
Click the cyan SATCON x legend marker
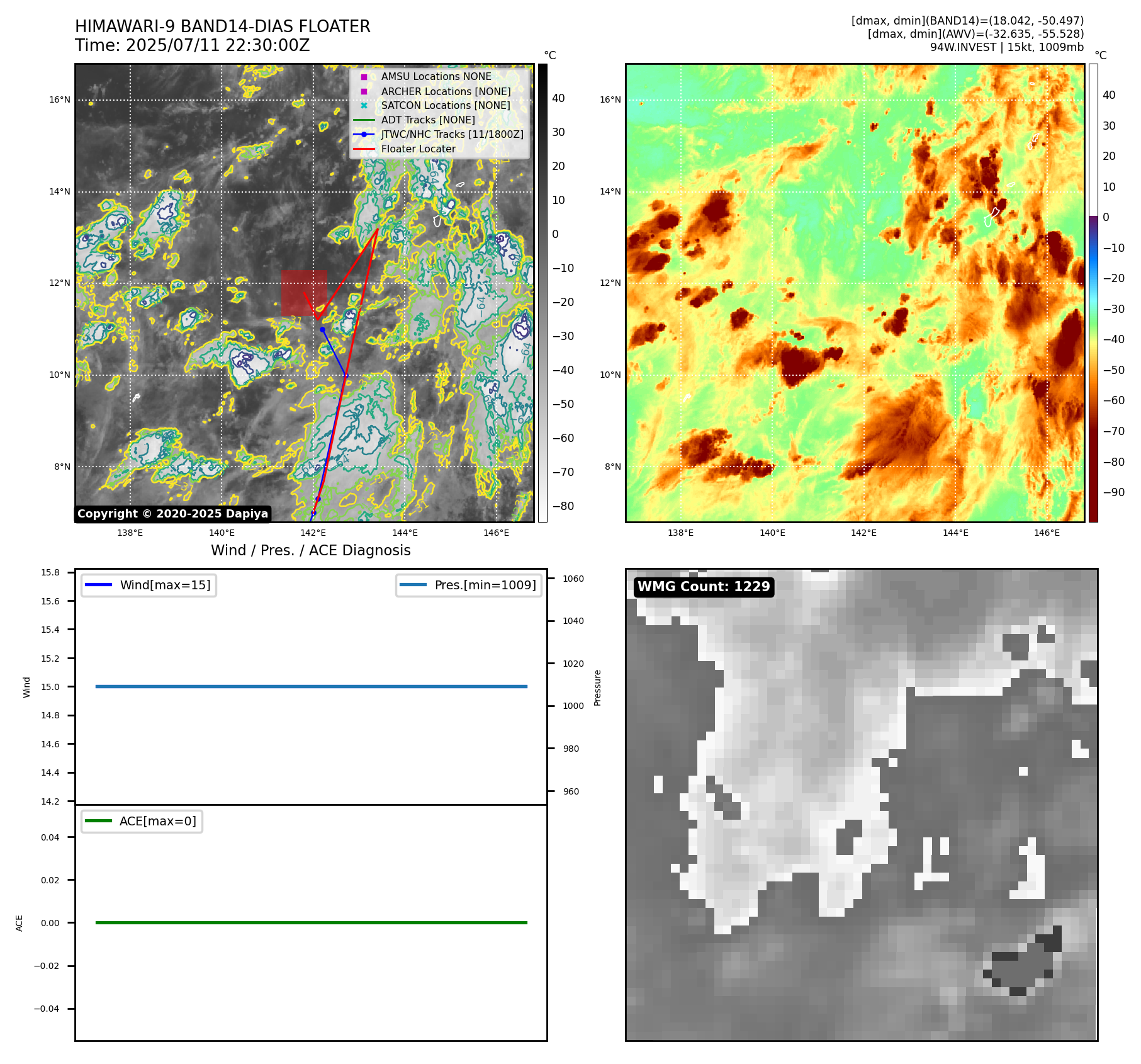[364, 106]
